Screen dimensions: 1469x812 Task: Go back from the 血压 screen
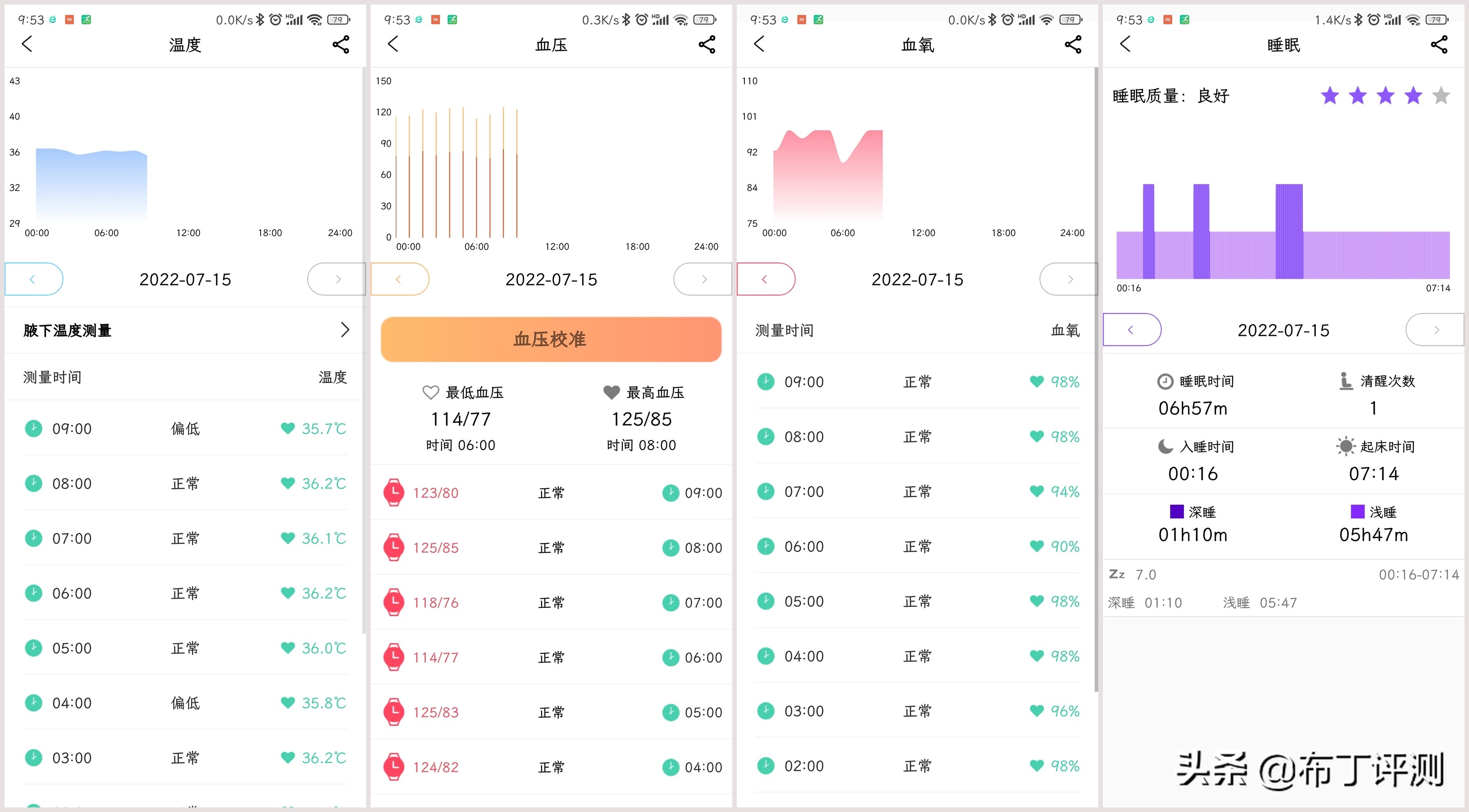point(393,44)
